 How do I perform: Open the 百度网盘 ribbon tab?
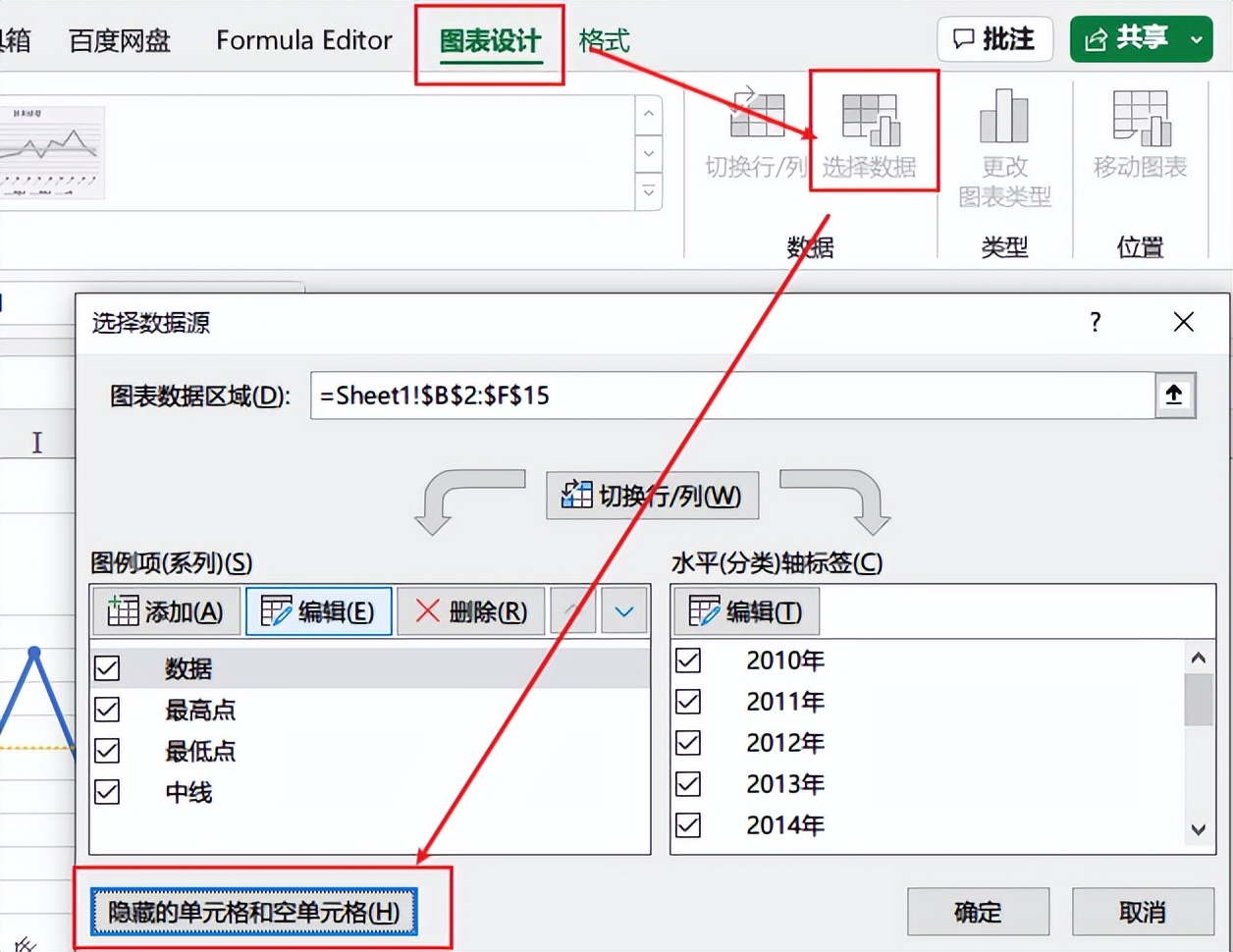pyautogui.click(x=120, y=40)
